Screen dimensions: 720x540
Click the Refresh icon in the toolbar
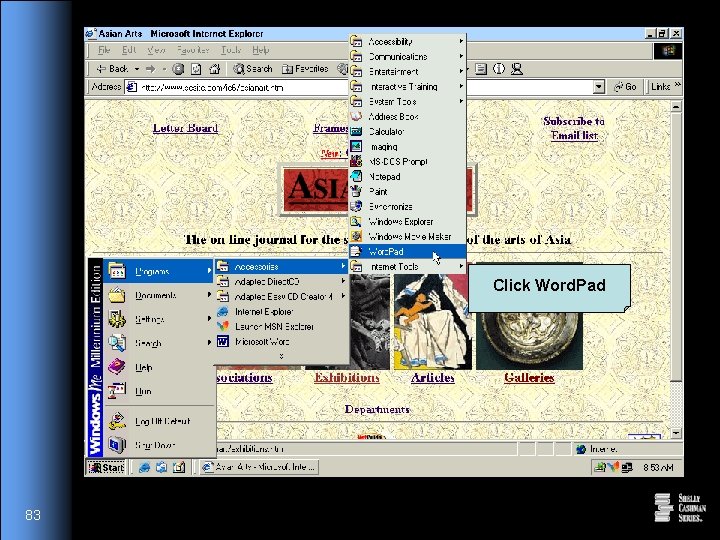click(196, 69)
